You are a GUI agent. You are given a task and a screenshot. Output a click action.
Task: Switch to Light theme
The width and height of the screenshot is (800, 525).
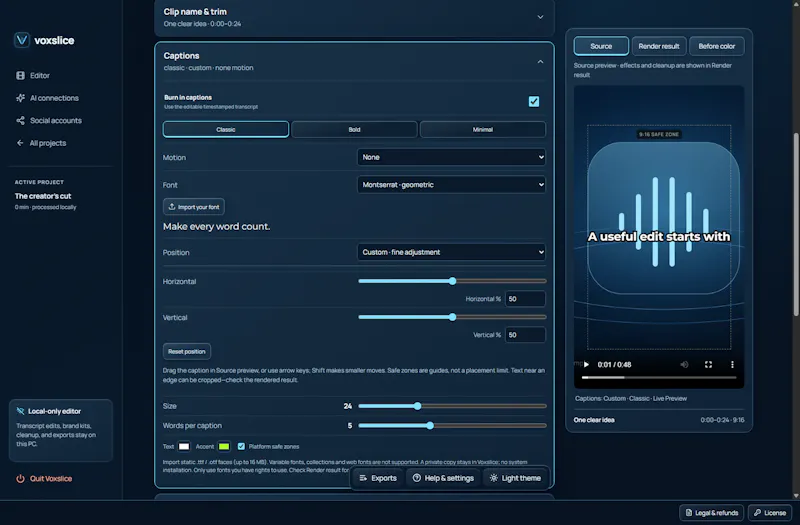tap(515, 478)
